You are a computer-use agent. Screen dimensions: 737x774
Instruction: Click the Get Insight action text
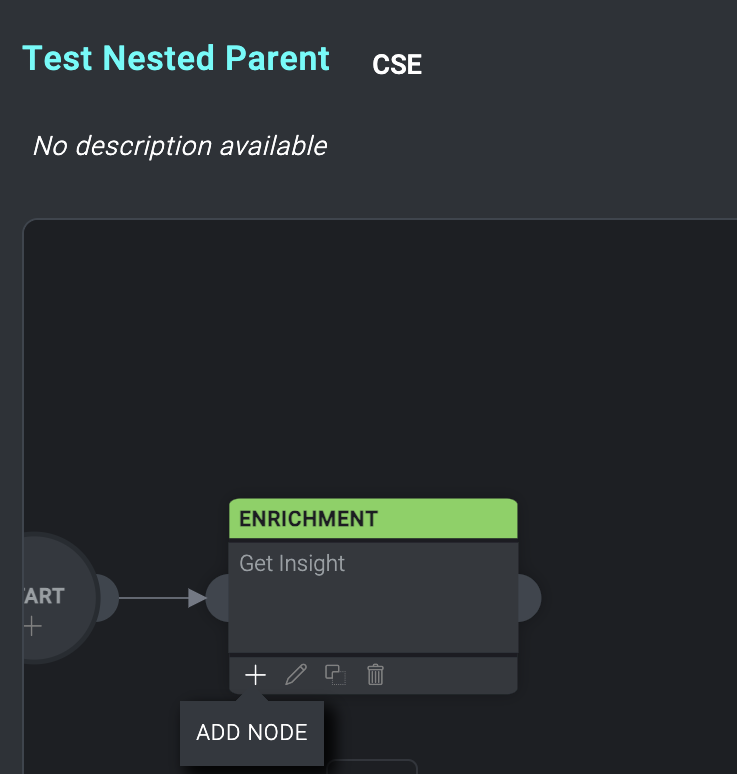point(292,563)
